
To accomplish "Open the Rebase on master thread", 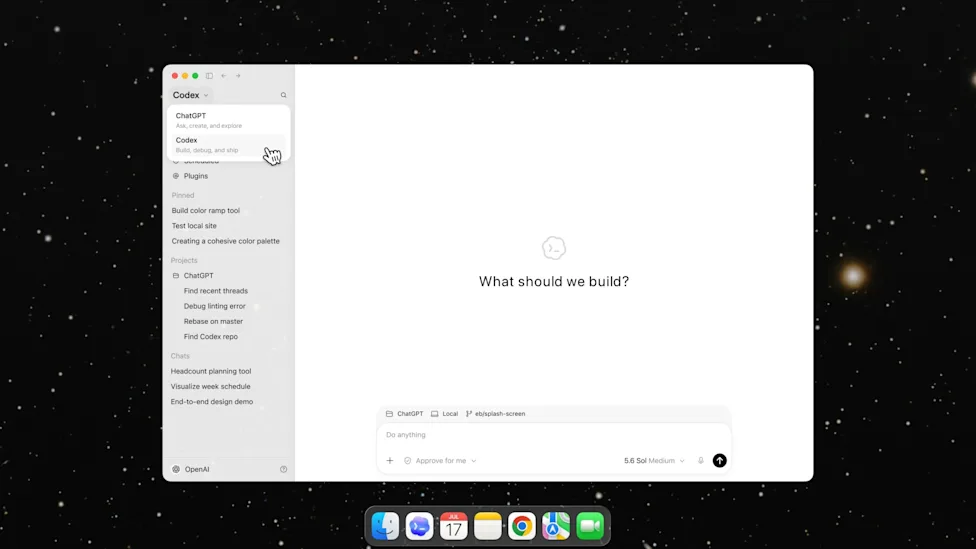I will (214, 321).
